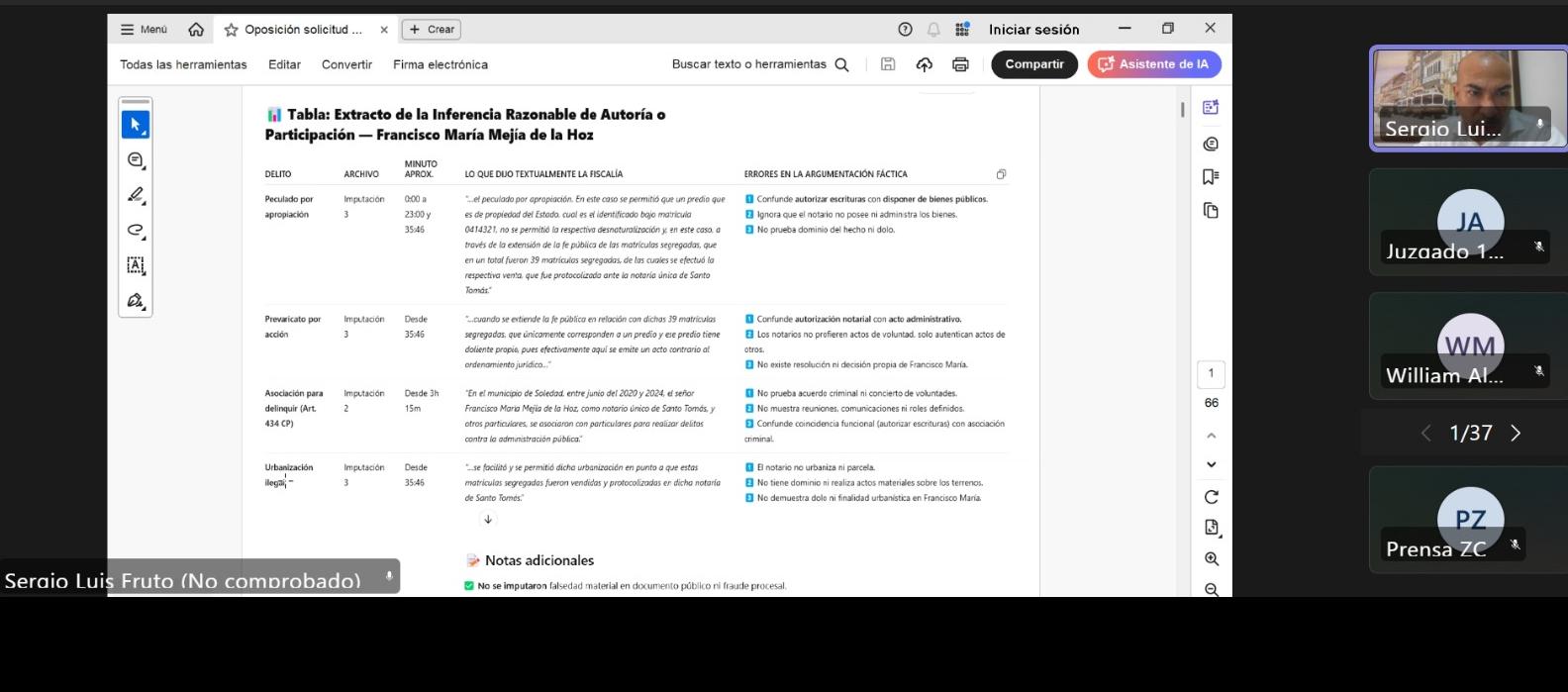The image size is (1568, 692).
Task: Open the Help question mark icon
Action: (x=905, y=30)
